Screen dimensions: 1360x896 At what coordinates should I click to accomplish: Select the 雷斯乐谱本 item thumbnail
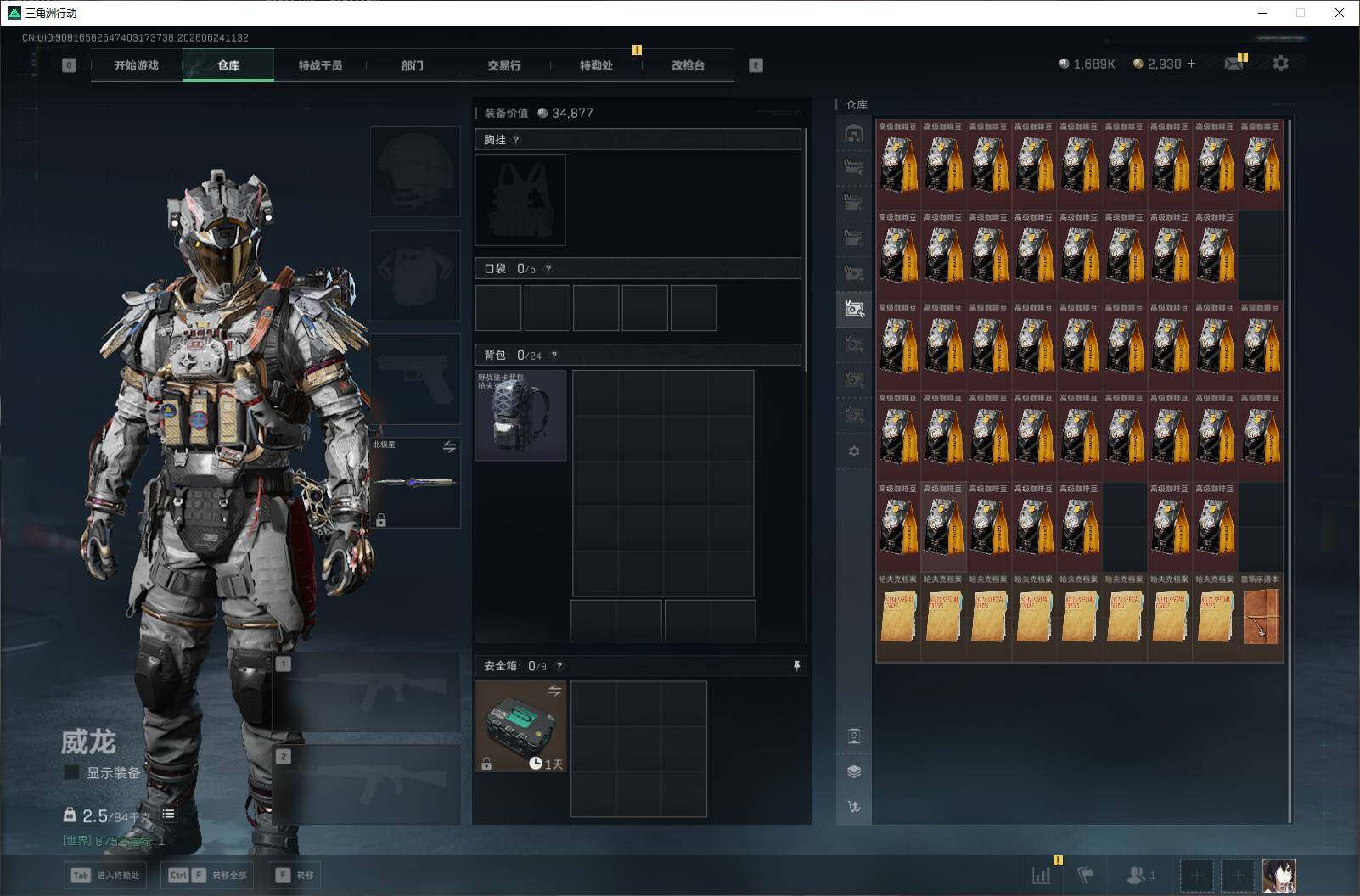1261,616
